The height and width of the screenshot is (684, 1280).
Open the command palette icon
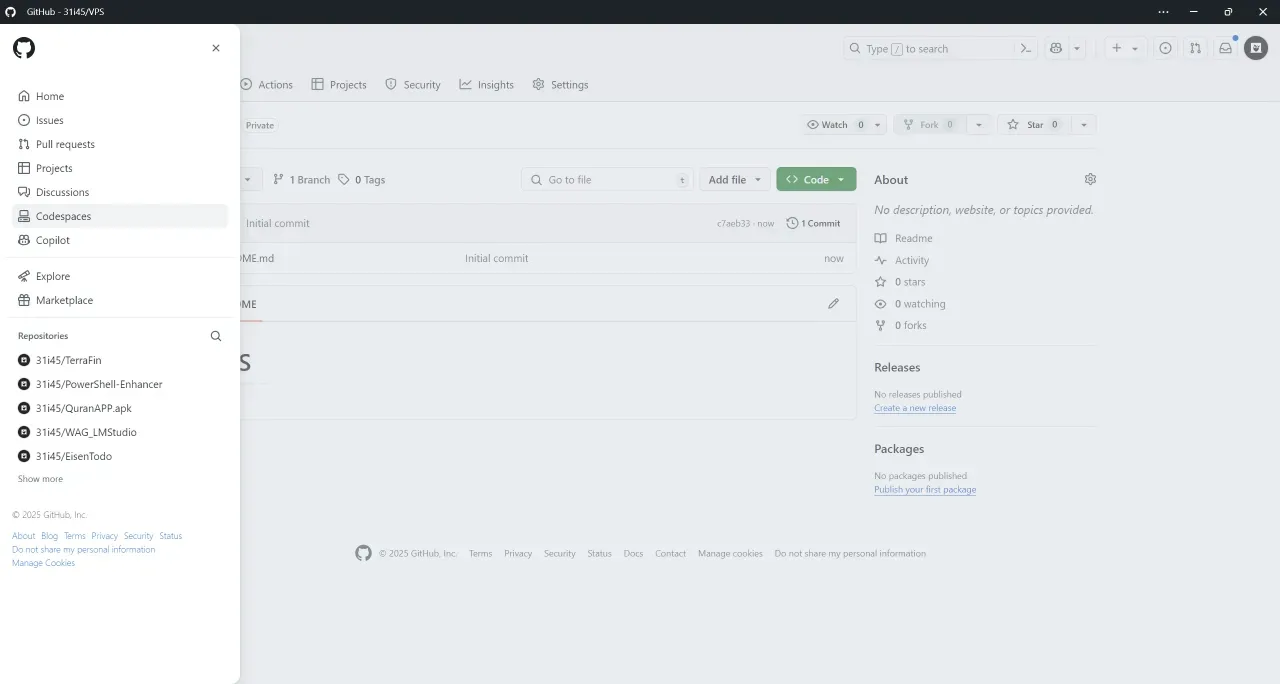[1025, 48]
